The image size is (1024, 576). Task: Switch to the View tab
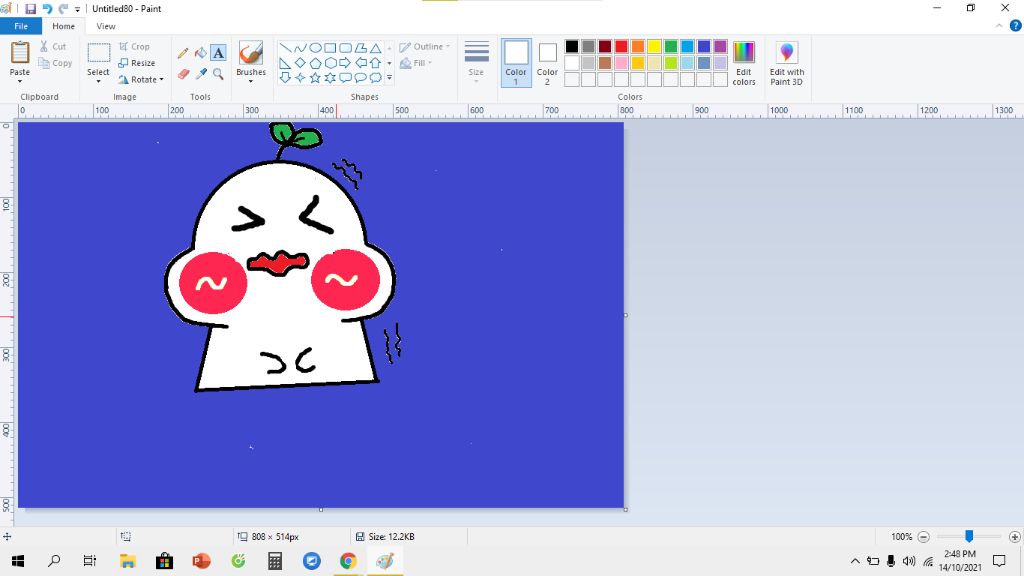106,26
